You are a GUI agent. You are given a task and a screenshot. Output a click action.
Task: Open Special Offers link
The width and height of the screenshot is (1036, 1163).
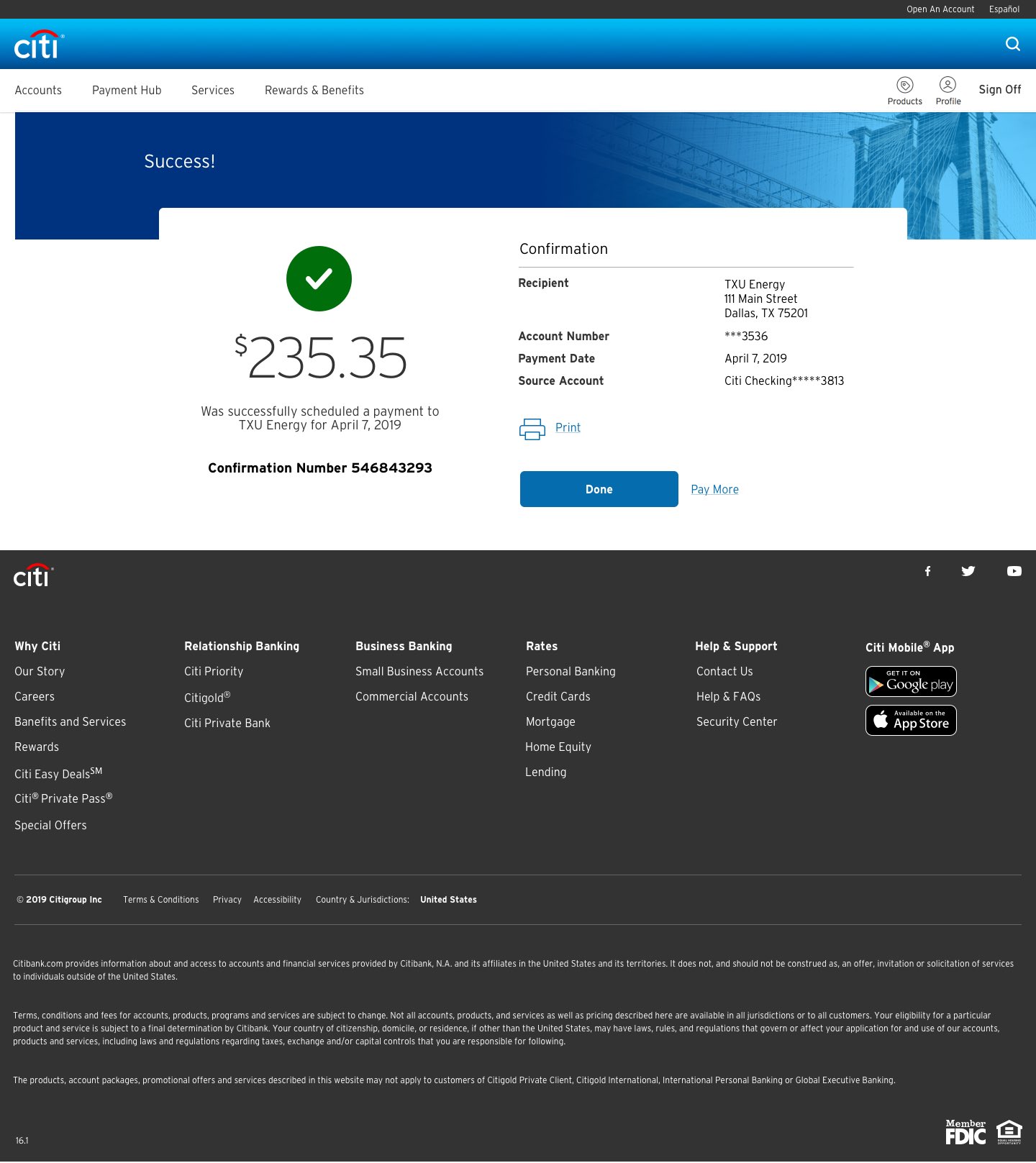coord(50,826)
